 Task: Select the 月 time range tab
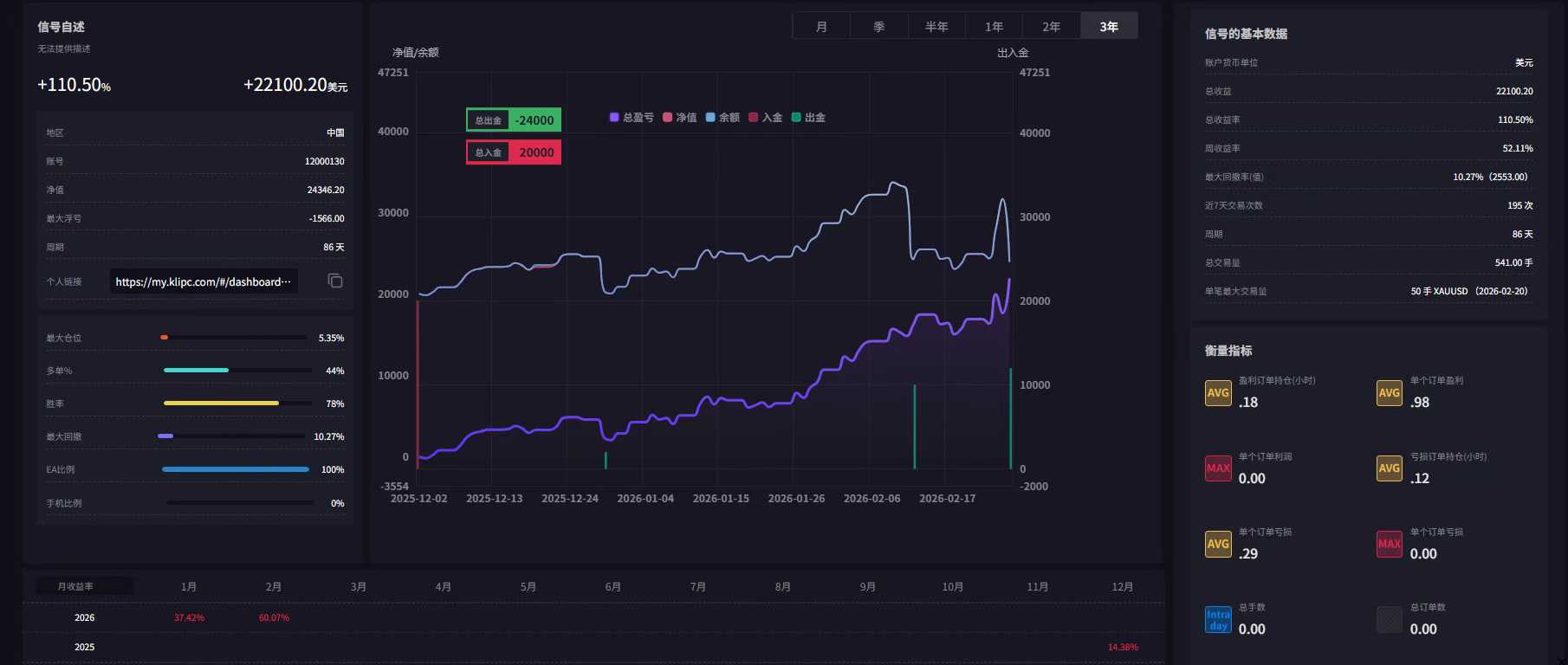click(821, 27)
